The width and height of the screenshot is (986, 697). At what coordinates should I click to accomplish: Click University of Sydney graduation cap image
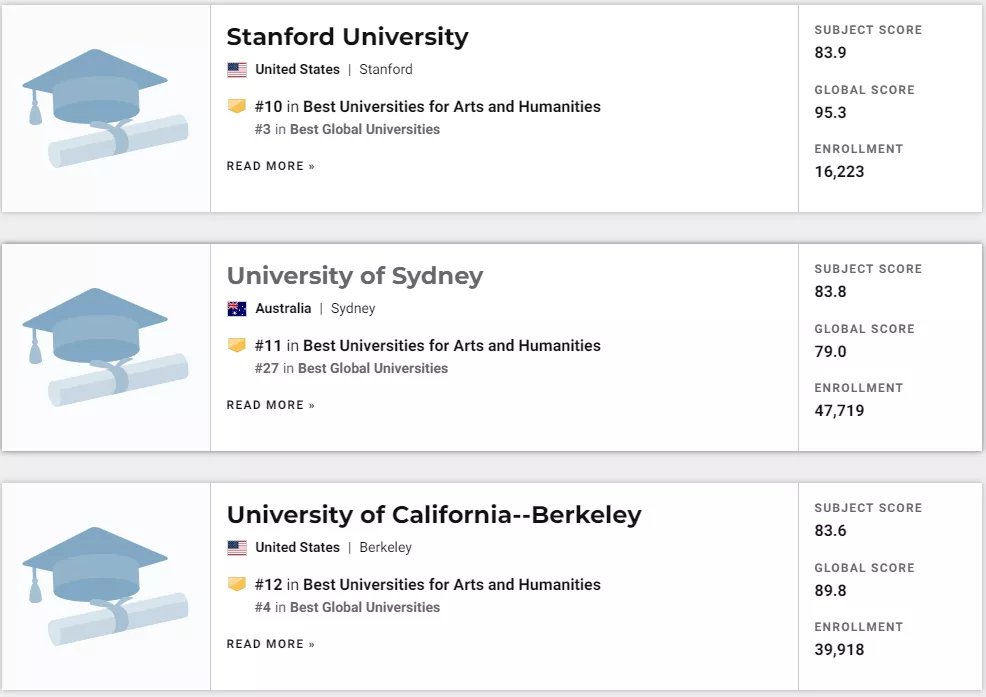105,347
